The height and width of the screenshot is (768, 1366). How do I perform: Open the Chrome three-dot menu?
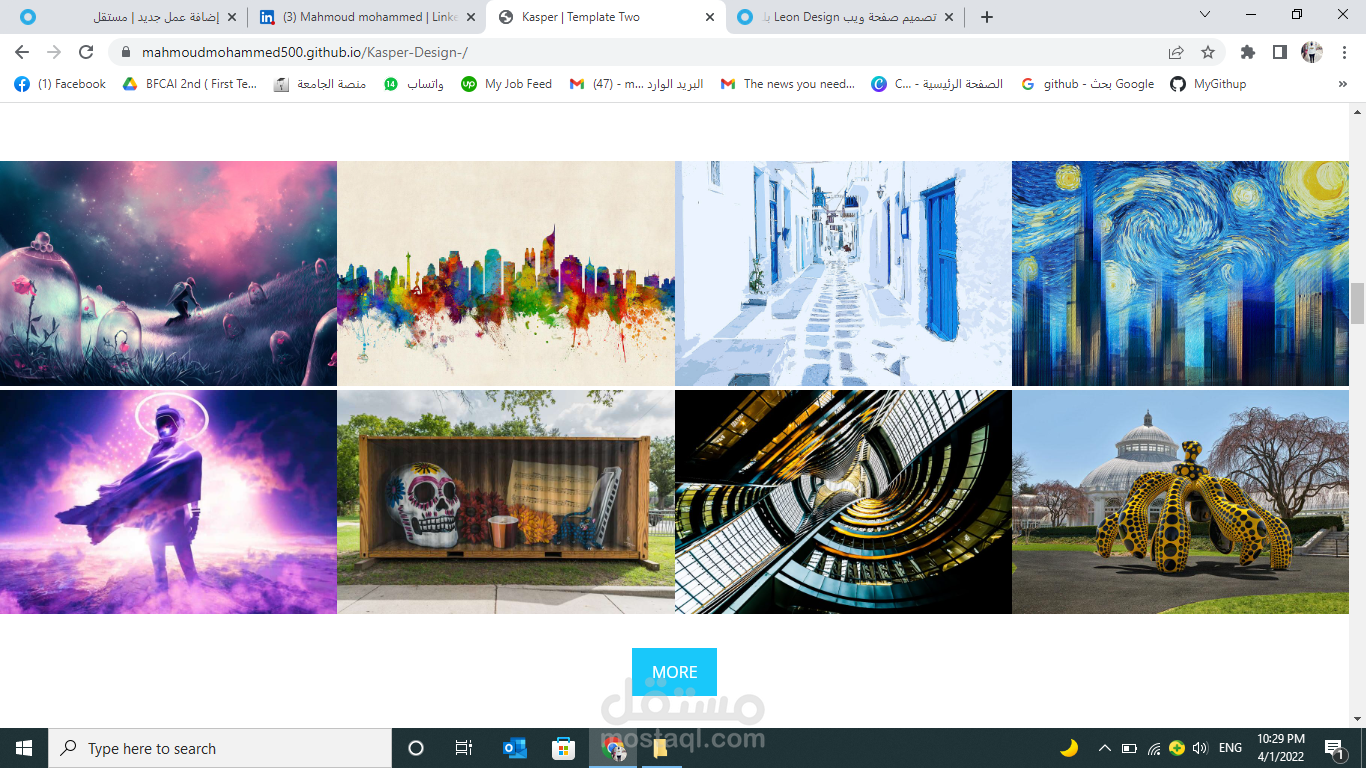pos(1344,52)
